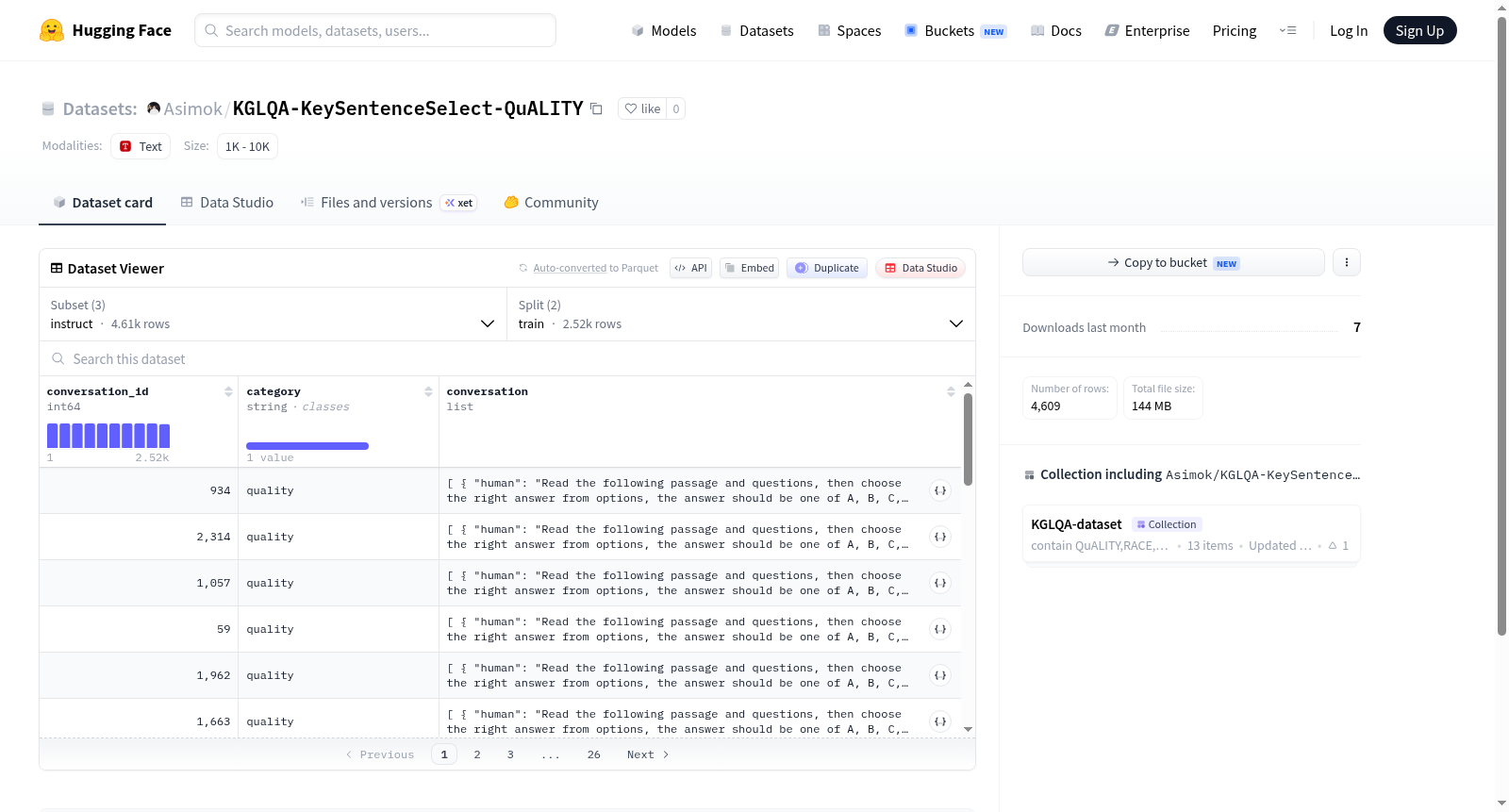Click the Downloads last month label

[1084, 327]
